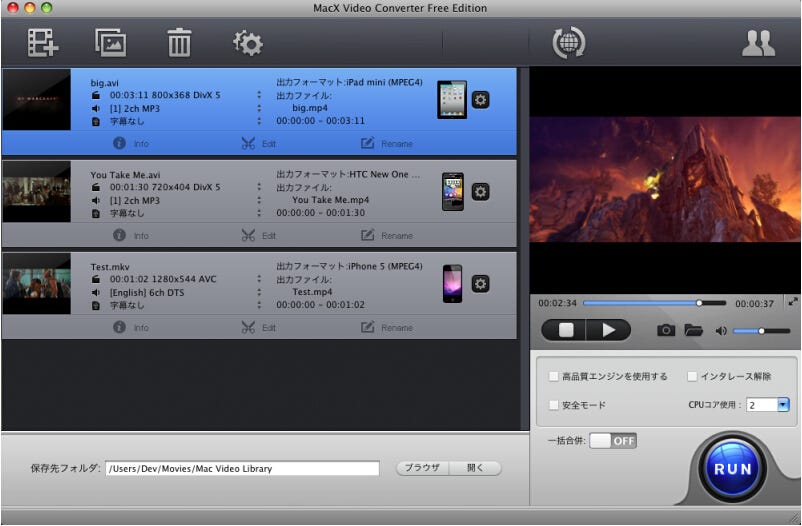
Task: Open the photo slideshow toolbar icon
Action: [110, 42]
